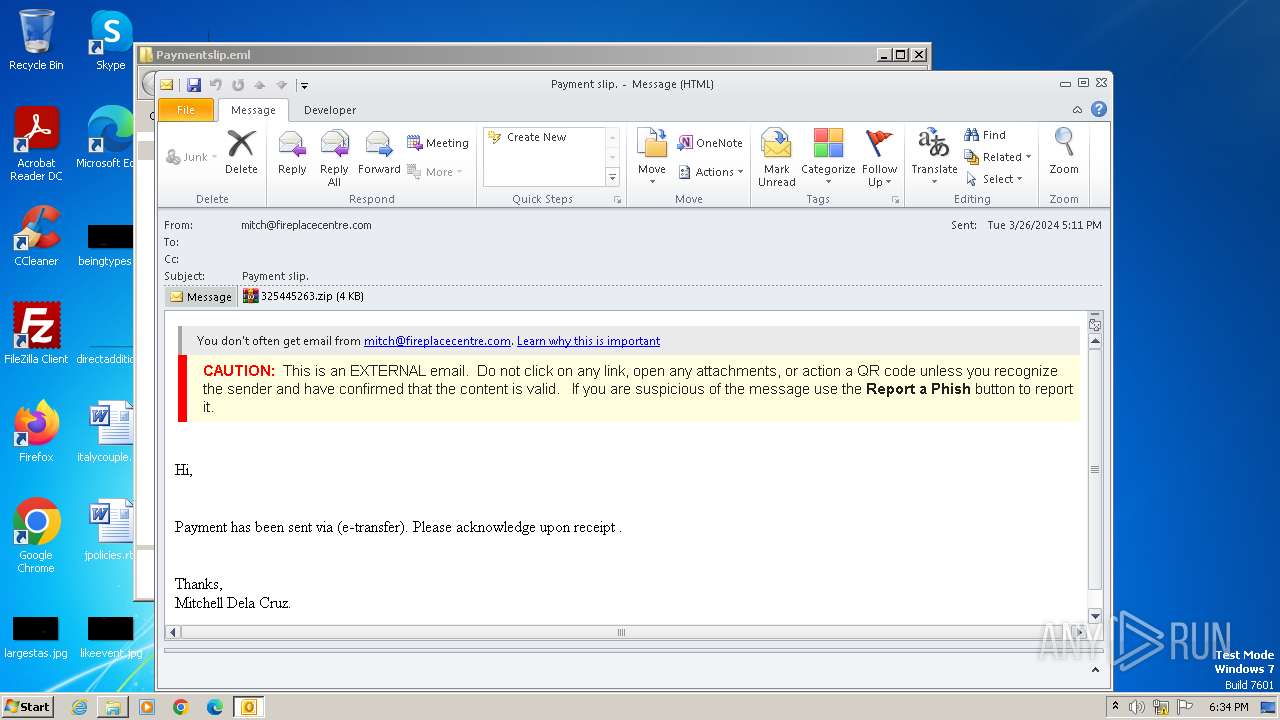Click the sender address in From field
1280x720 pixels.
point(306,225)
